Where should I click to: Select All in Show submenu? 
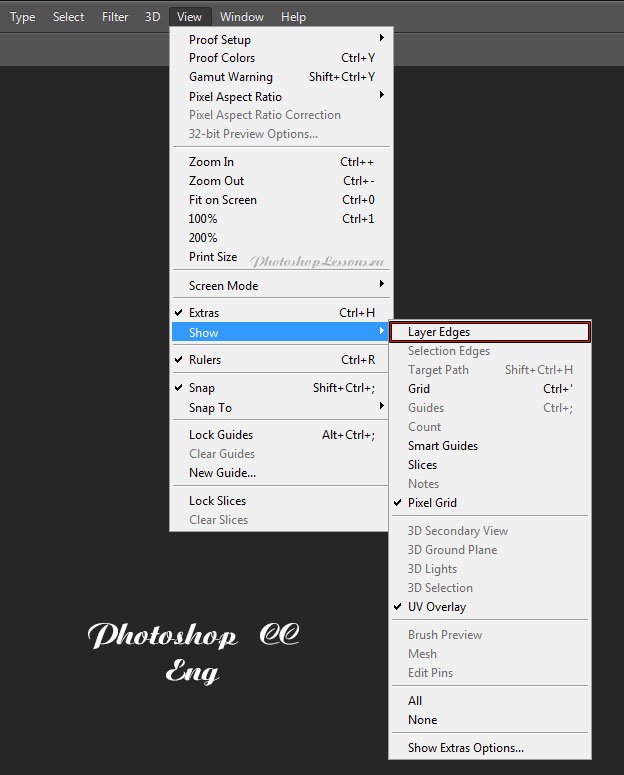click(490, 701)
